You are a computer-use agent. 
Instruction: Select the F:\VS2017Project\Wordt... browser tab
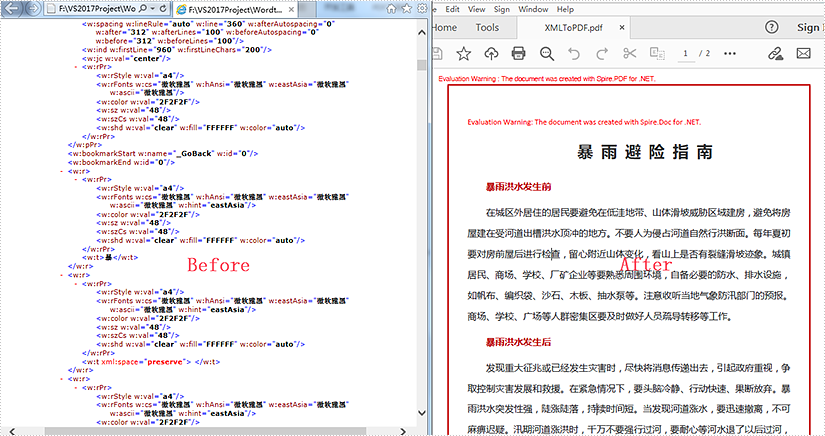click(236, 9)
